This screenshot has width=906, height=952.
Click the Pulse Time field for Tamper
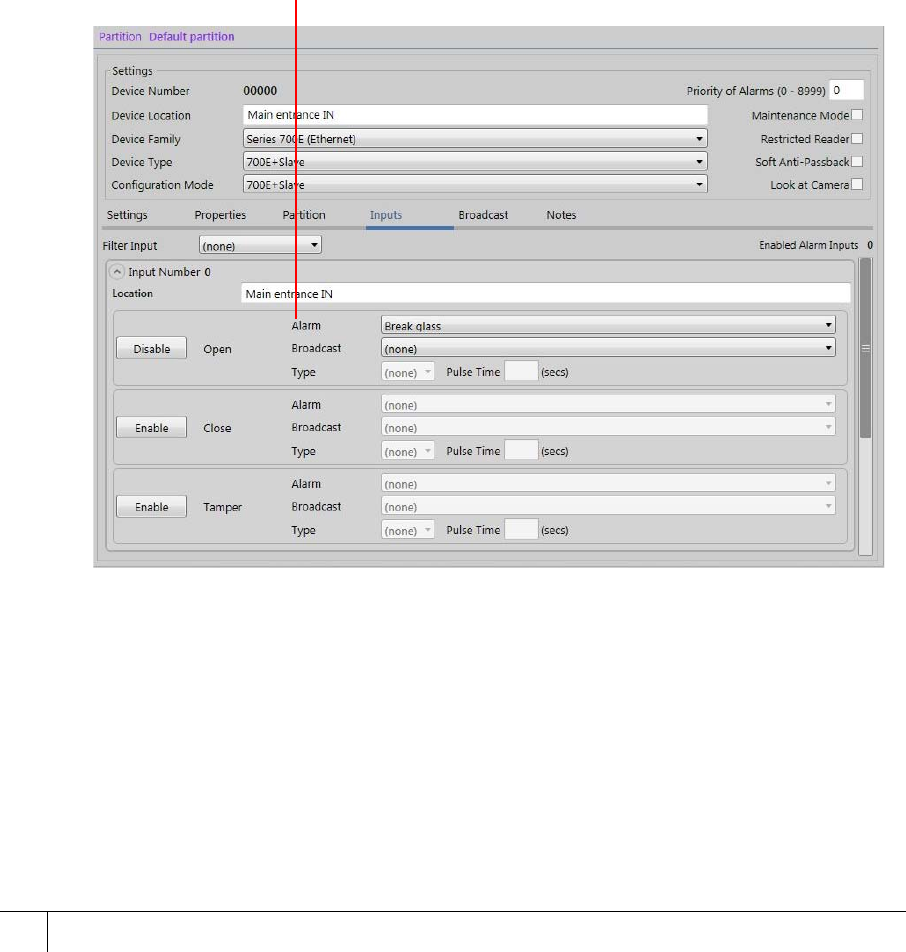[x=521, y=529]
